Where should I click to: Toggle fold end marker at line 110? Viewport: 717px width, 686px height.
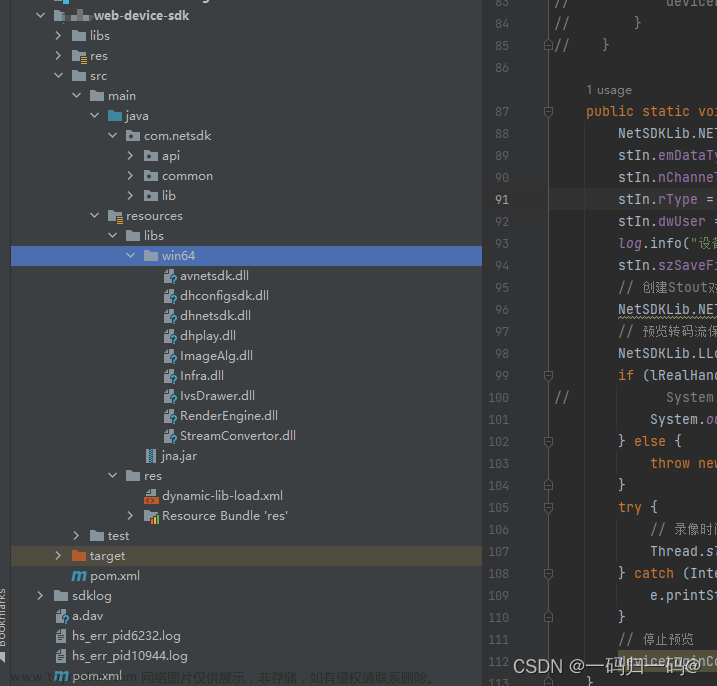pyautogui.click(x=549, y=617)
